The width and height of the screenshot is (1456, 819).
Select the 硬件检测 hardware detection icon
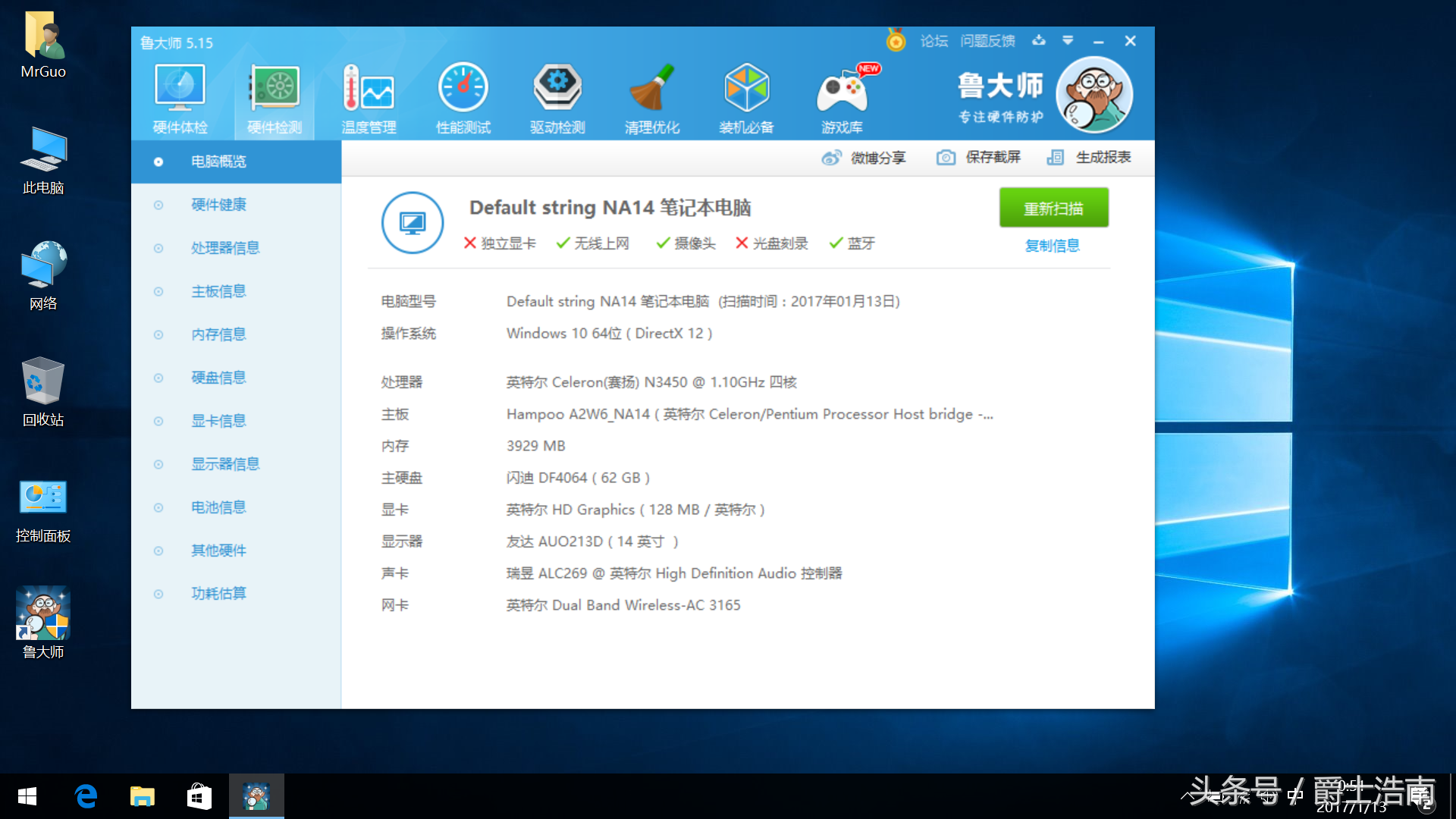click(275, 99)
